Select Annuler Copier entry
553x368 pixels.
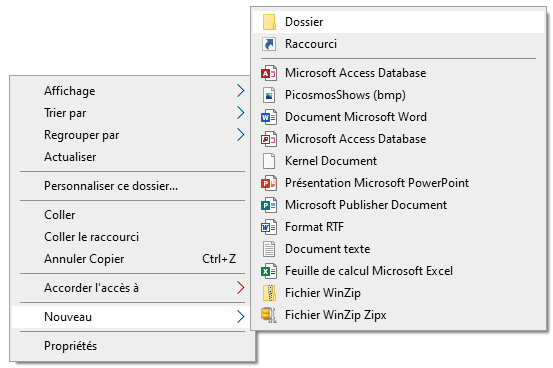[x=130, y=259]
